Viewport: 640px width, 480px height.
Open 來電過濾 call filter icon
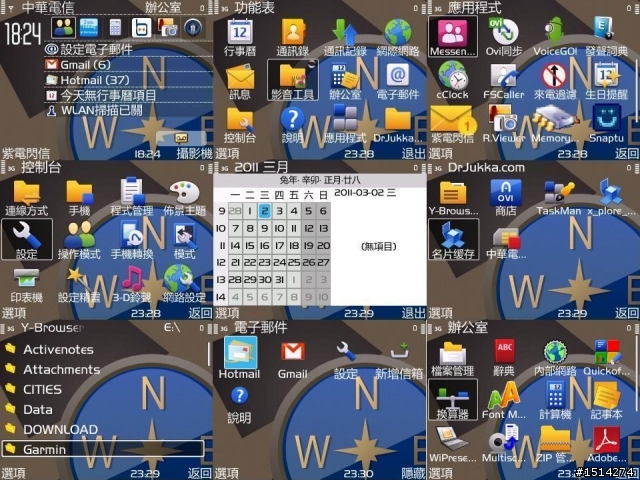click(555, 76)
